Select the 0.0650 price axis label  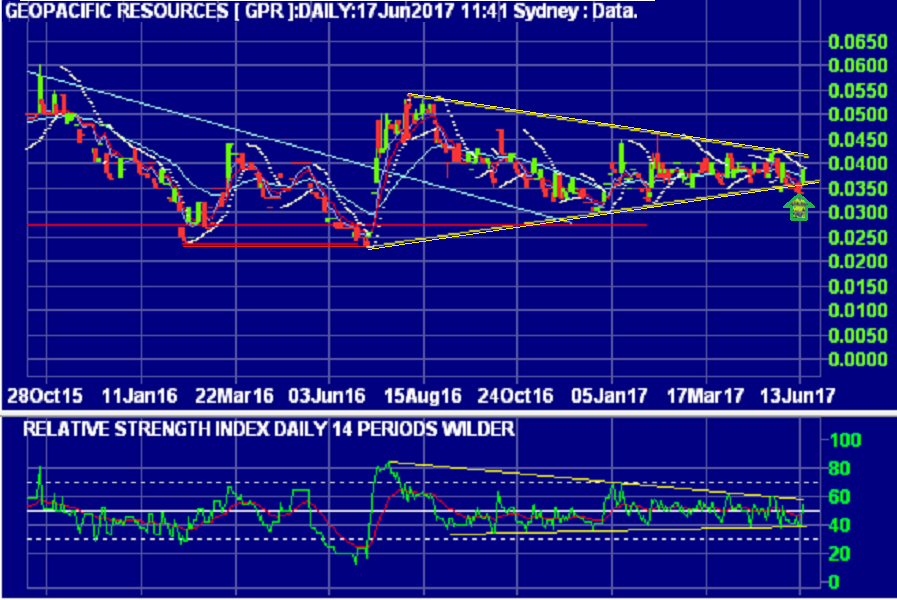pos(859,42)
